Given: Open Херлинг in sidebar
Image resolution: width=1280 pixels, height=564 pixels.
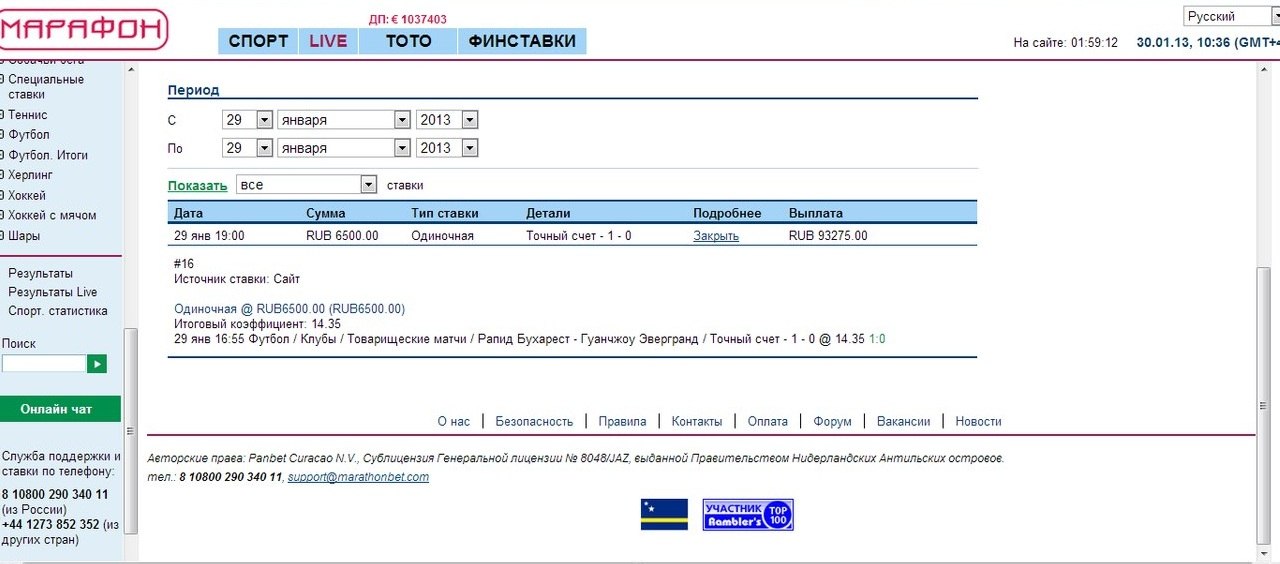Looking at the screenshot, I should click(x=30, y=175).
